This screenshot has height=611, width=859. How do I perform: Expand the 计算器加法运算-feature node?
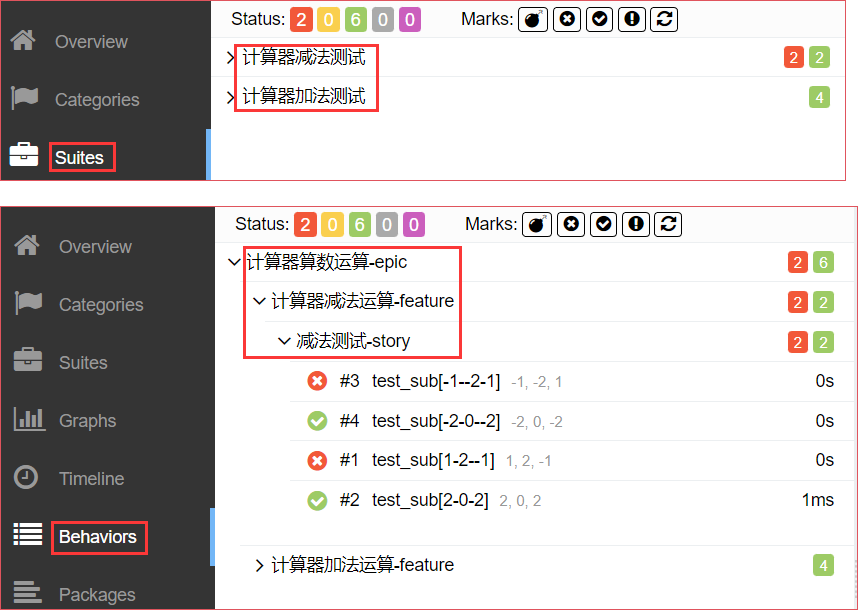(x=260, y=565)
